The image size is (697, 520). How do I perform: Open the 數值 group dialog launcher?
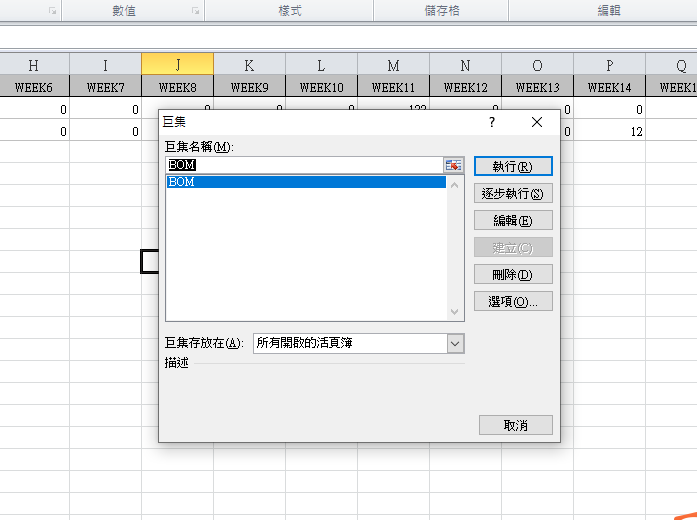point(194,10)
